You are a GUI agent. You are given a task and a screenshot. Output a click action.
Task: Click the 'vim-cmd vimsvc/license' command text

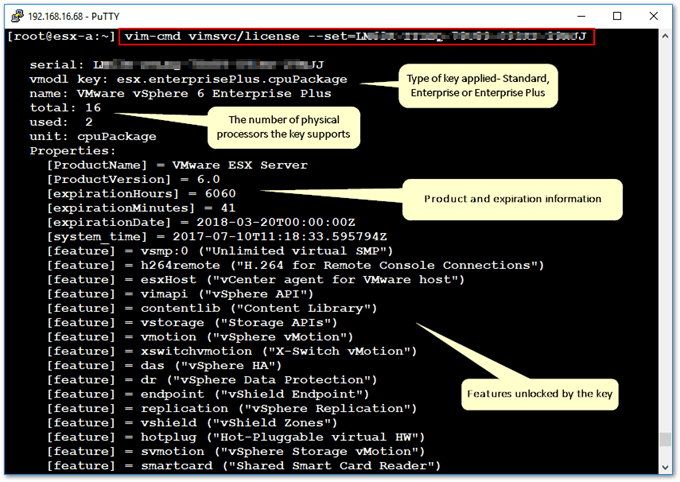coord(212,36)
